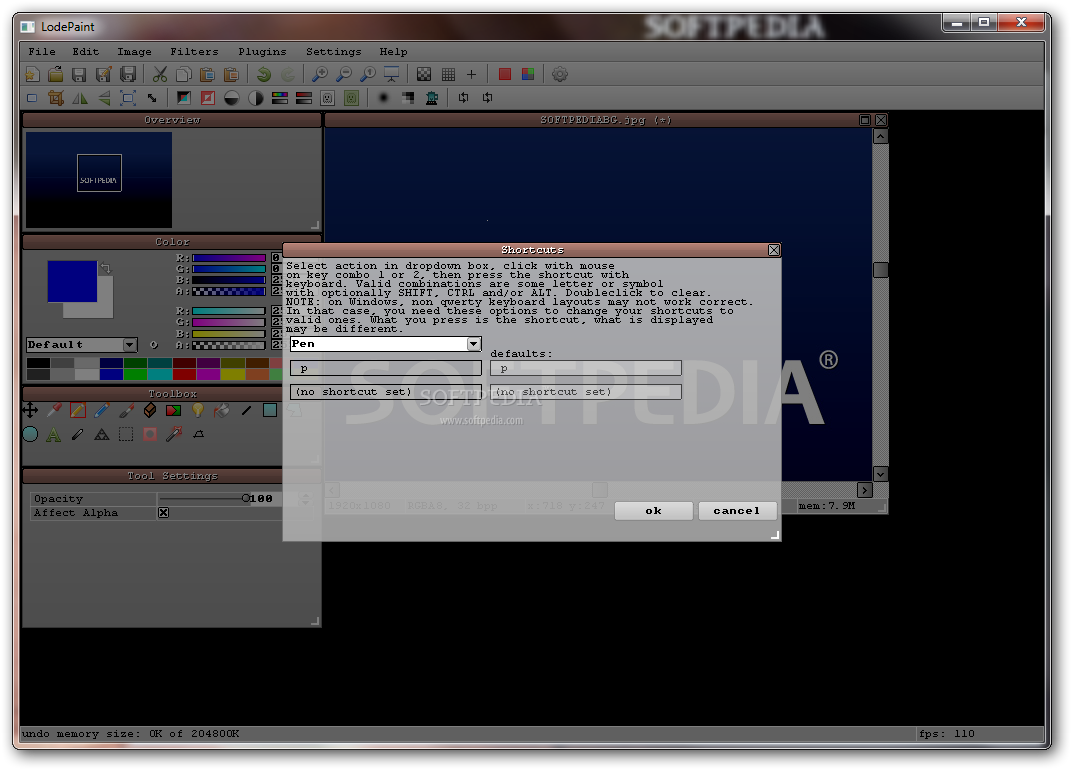Click the bright green palette swatch

(x=135, y=375)
